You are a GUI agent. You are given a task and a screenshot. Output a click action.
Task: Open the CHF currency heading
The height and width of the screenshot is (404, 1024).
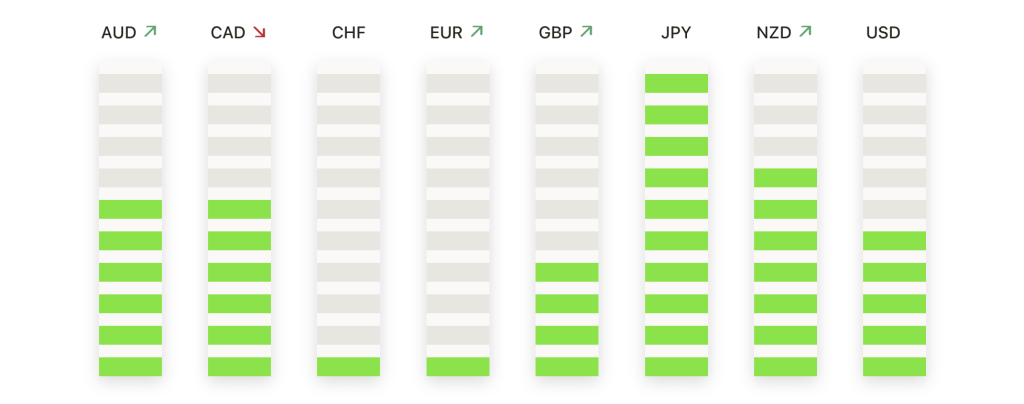coord(349,33)
